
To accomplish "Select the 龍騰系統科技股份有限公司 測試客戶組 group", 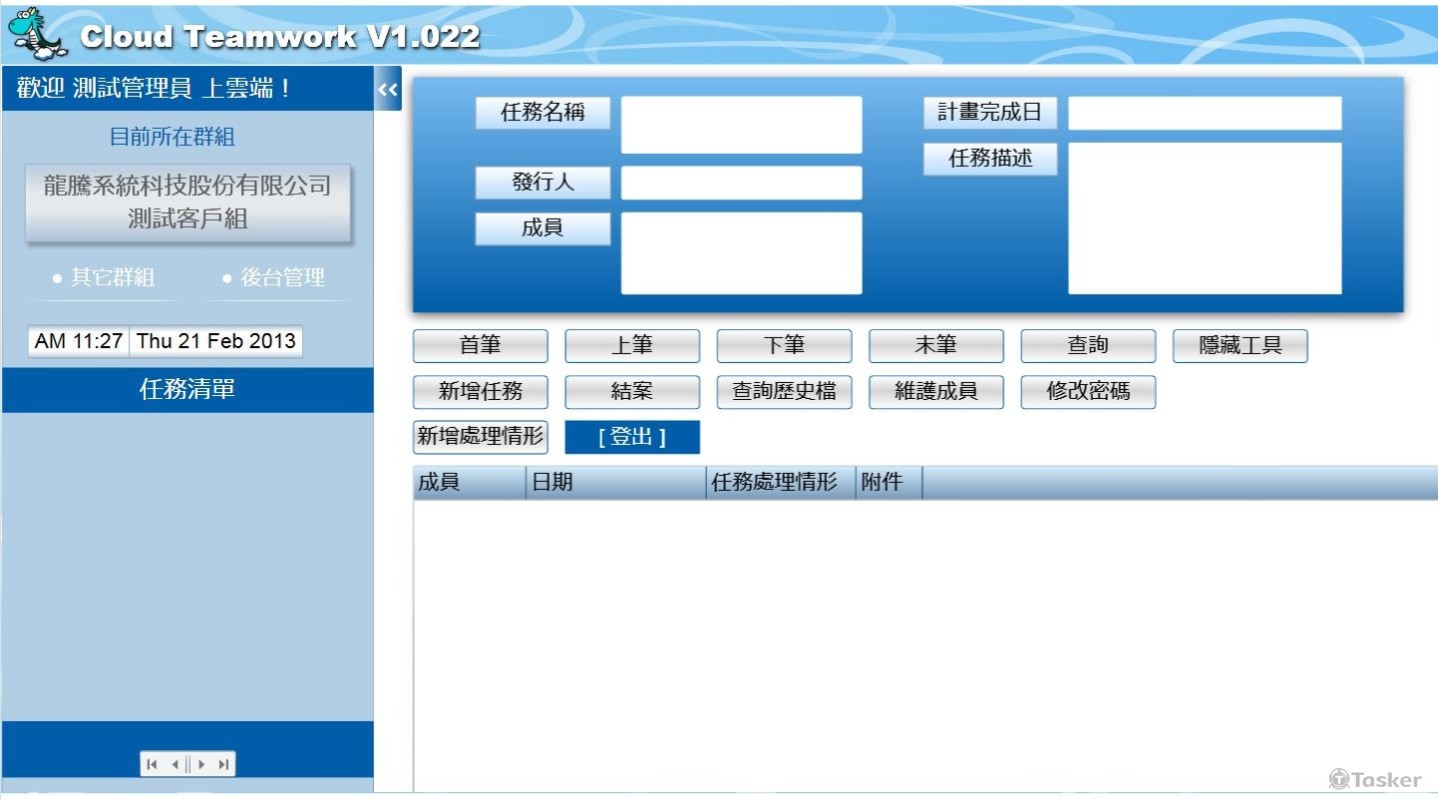I will coord(188,203).
